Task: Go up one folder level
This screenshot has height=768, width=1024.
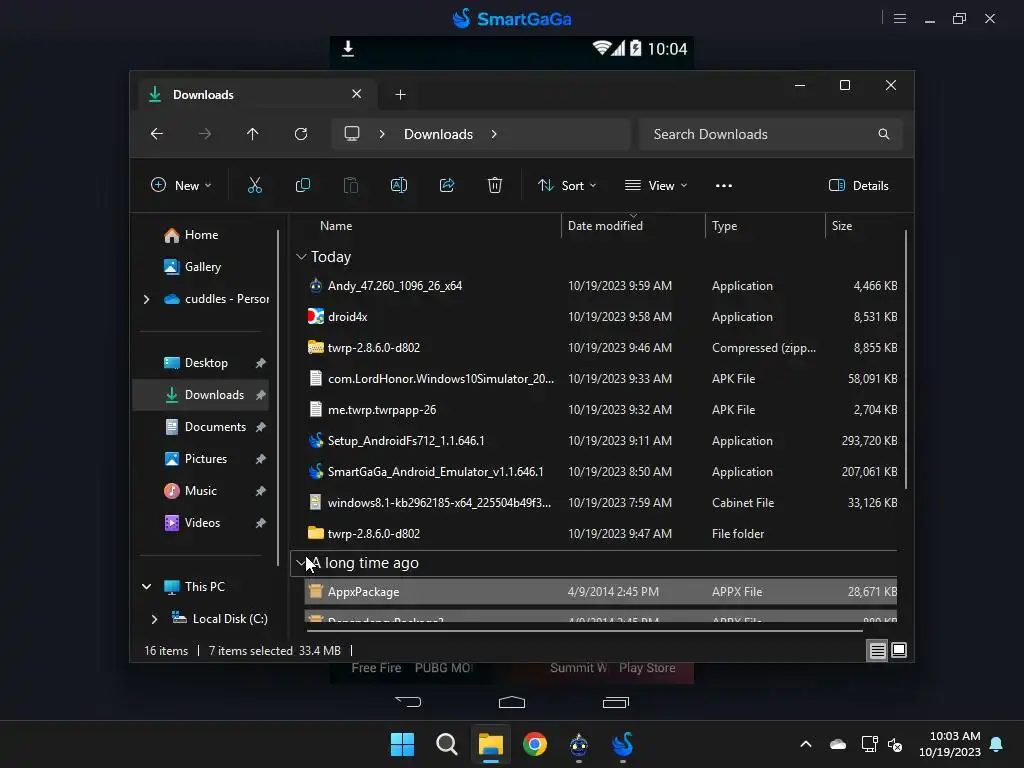Action: tap(253, 134)
